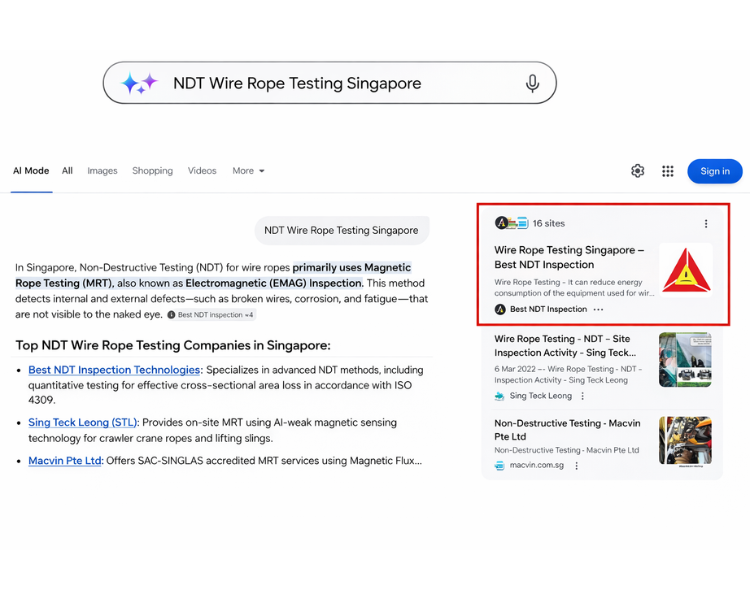Open the red triangle logo thumbnail
750x600 pixels.
685,270
